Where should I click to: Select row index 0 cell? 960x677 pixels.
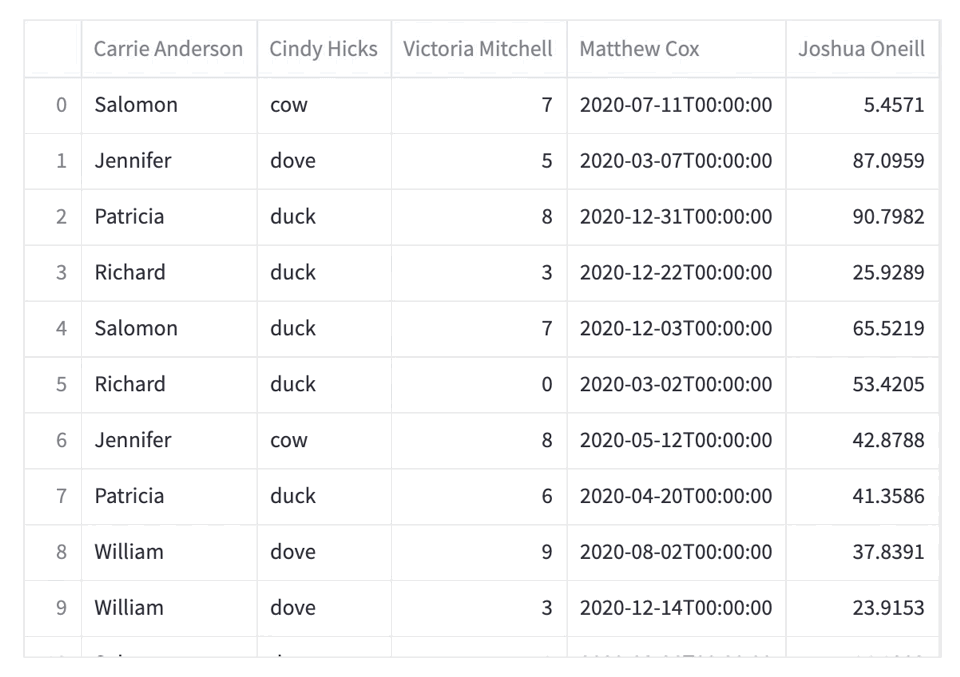pos(53,105)
